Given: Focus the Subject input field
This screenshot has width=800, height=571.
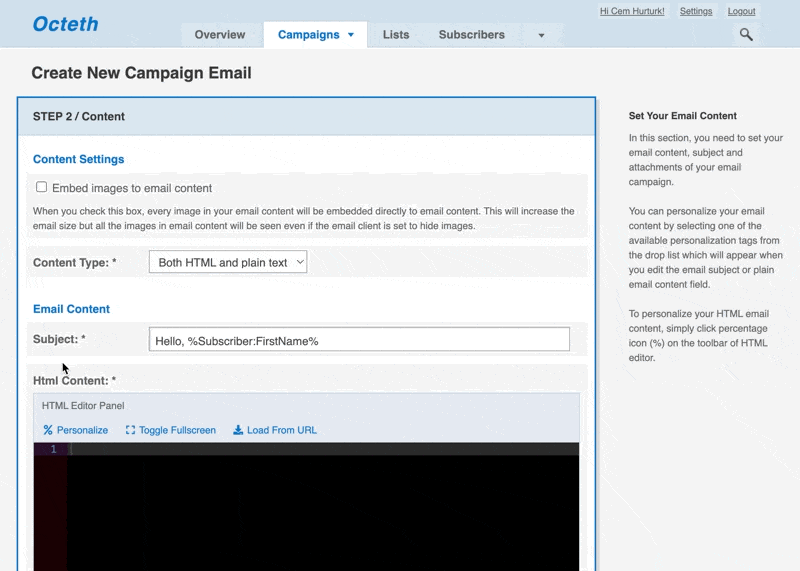Looking at the screenshot, I should pos(359,339).
